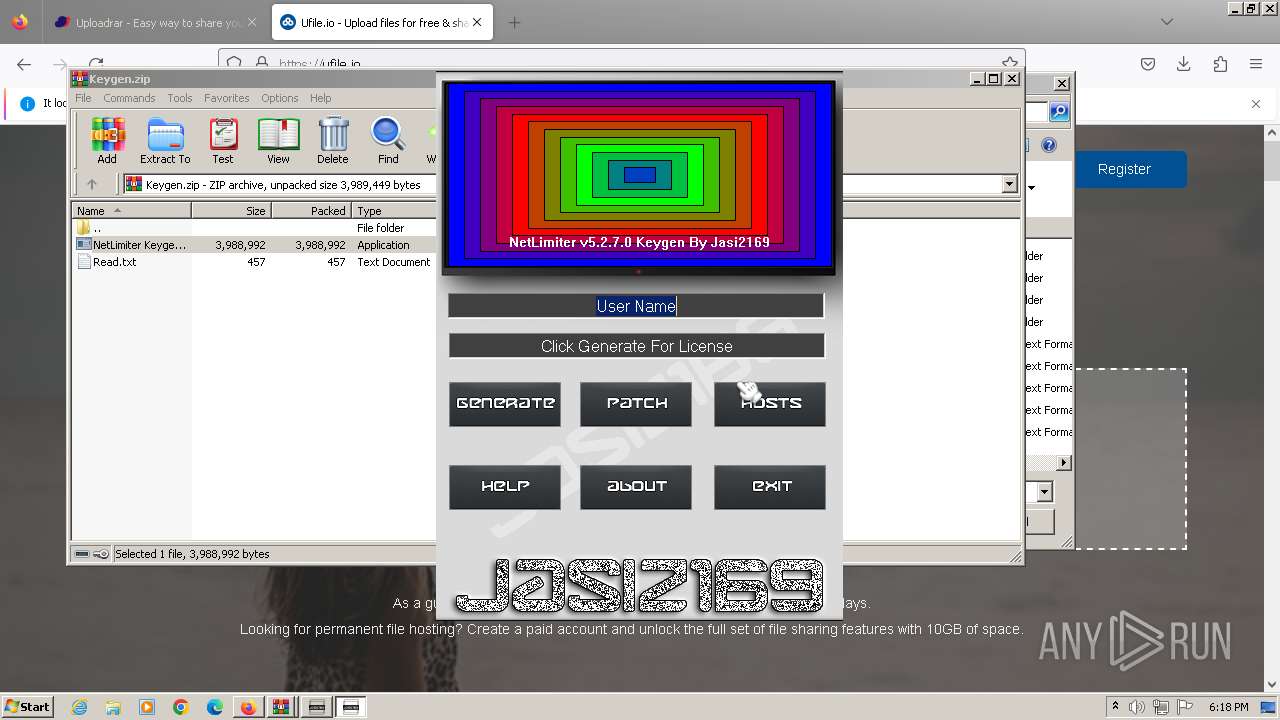Open Firefox hamburger application menu
The height and width of the screenshot is (720, 1280).
(x=1256, y=64)
